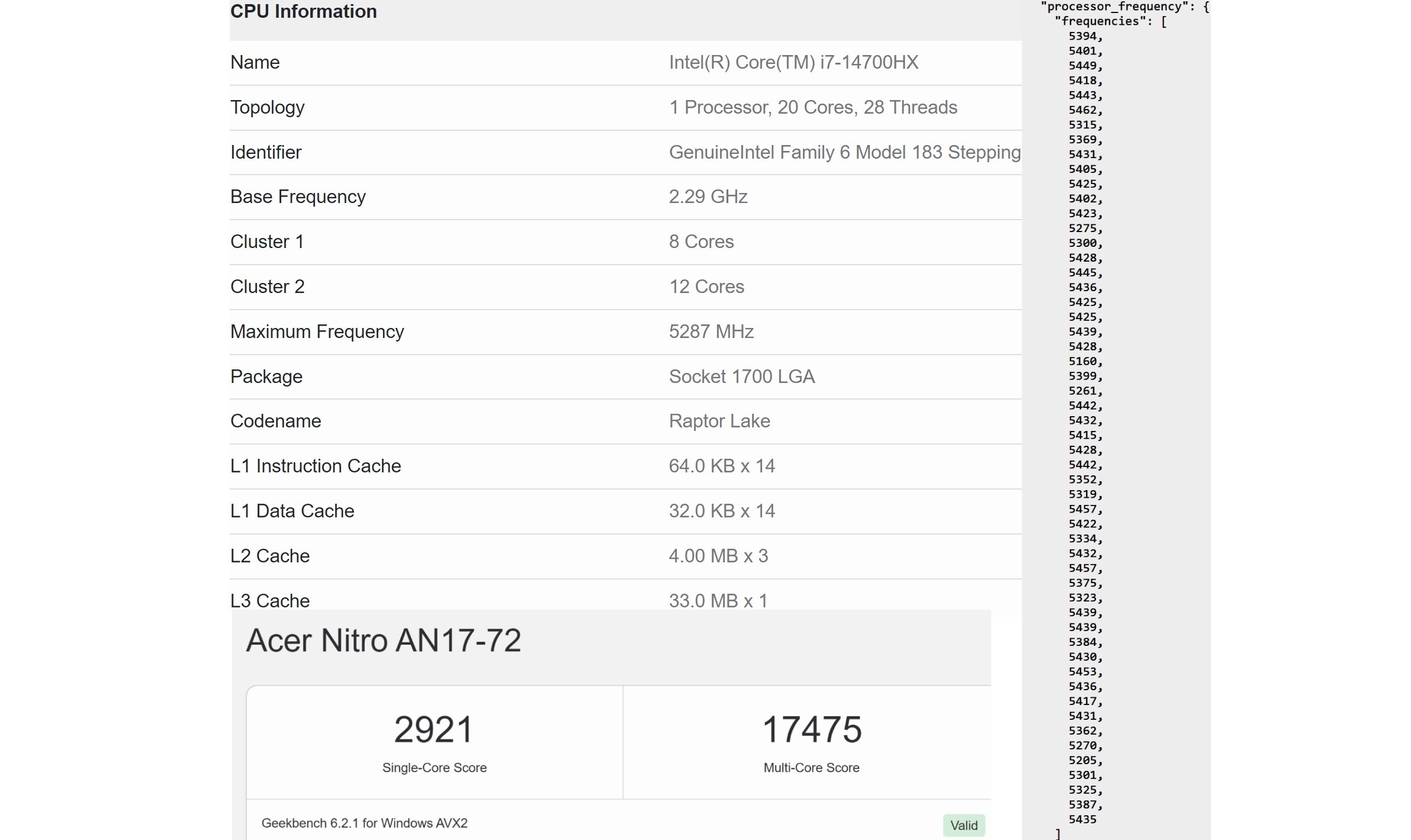Click the 'L3 Cache' label
This screenshot has height=840, width=1411.
pos(269,600)
